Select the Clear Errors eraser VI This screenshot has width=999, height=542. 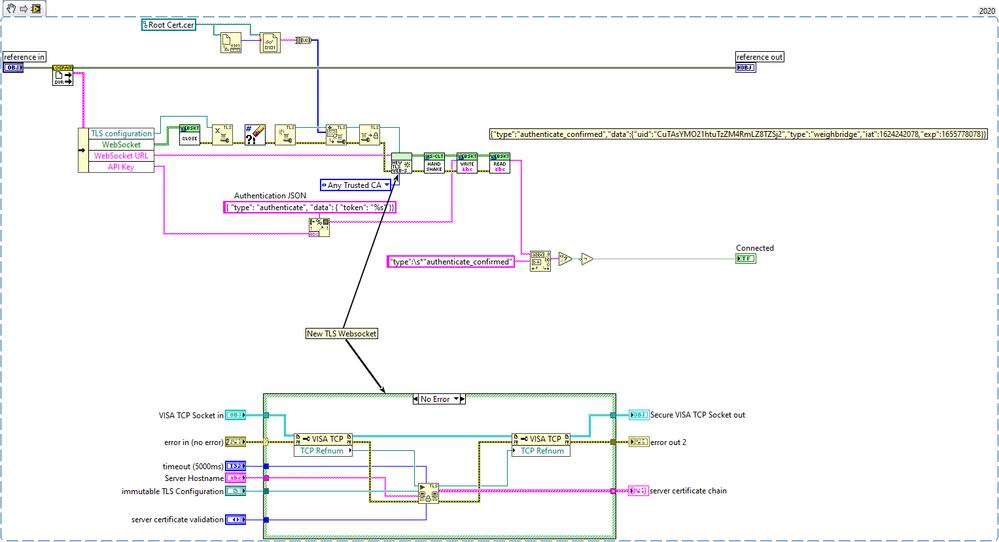(255, 135)
